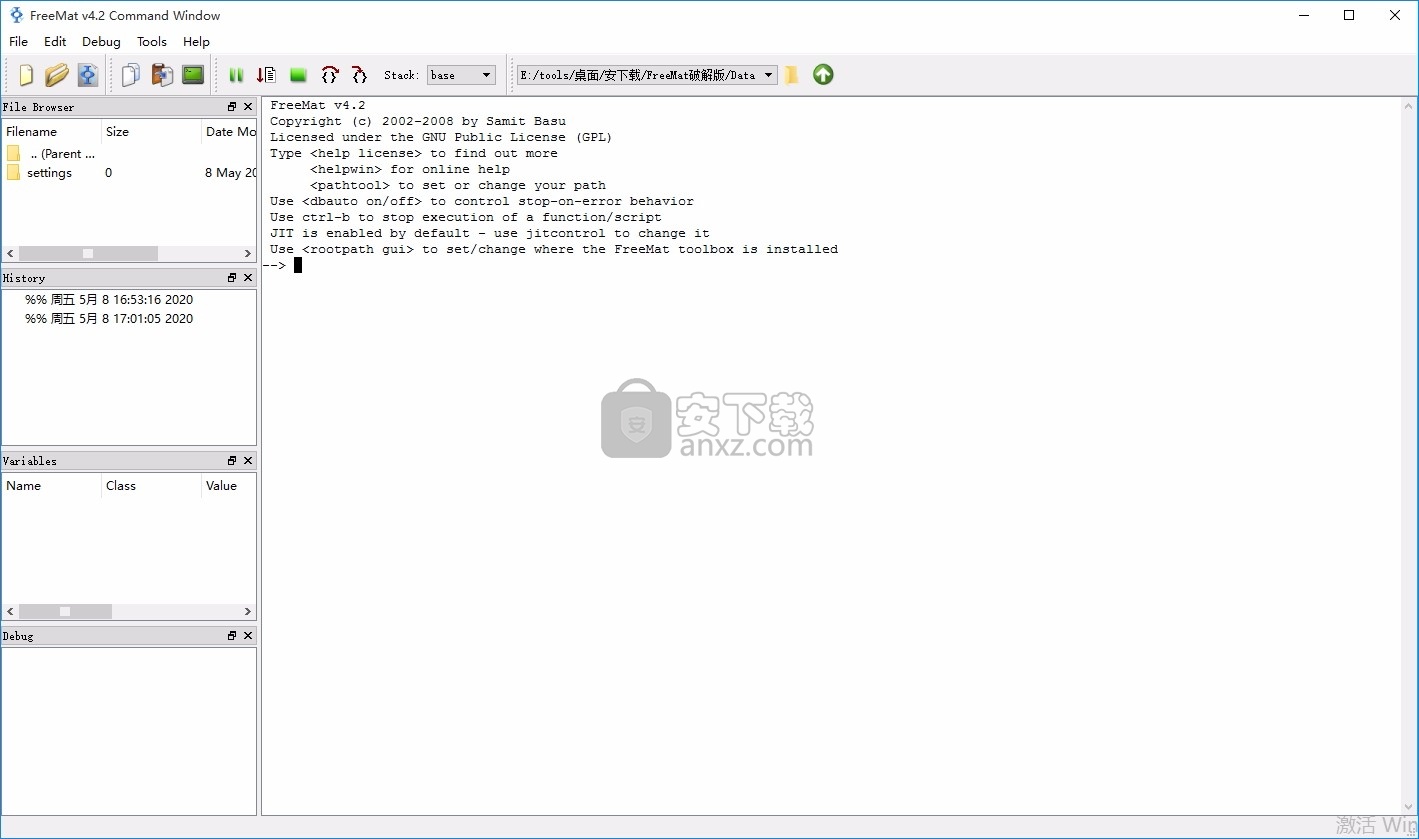Click the Copy toolbar icon

(131, 75)
